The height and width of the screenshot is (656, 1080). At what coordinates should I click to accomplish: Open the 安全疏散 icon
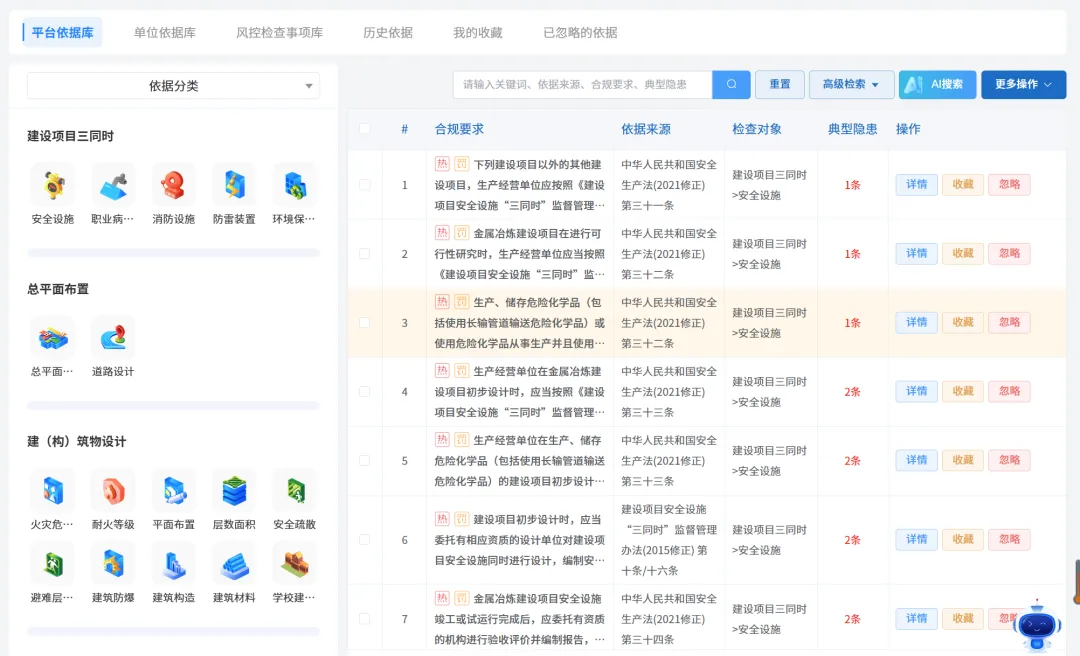tap(295, 491)
